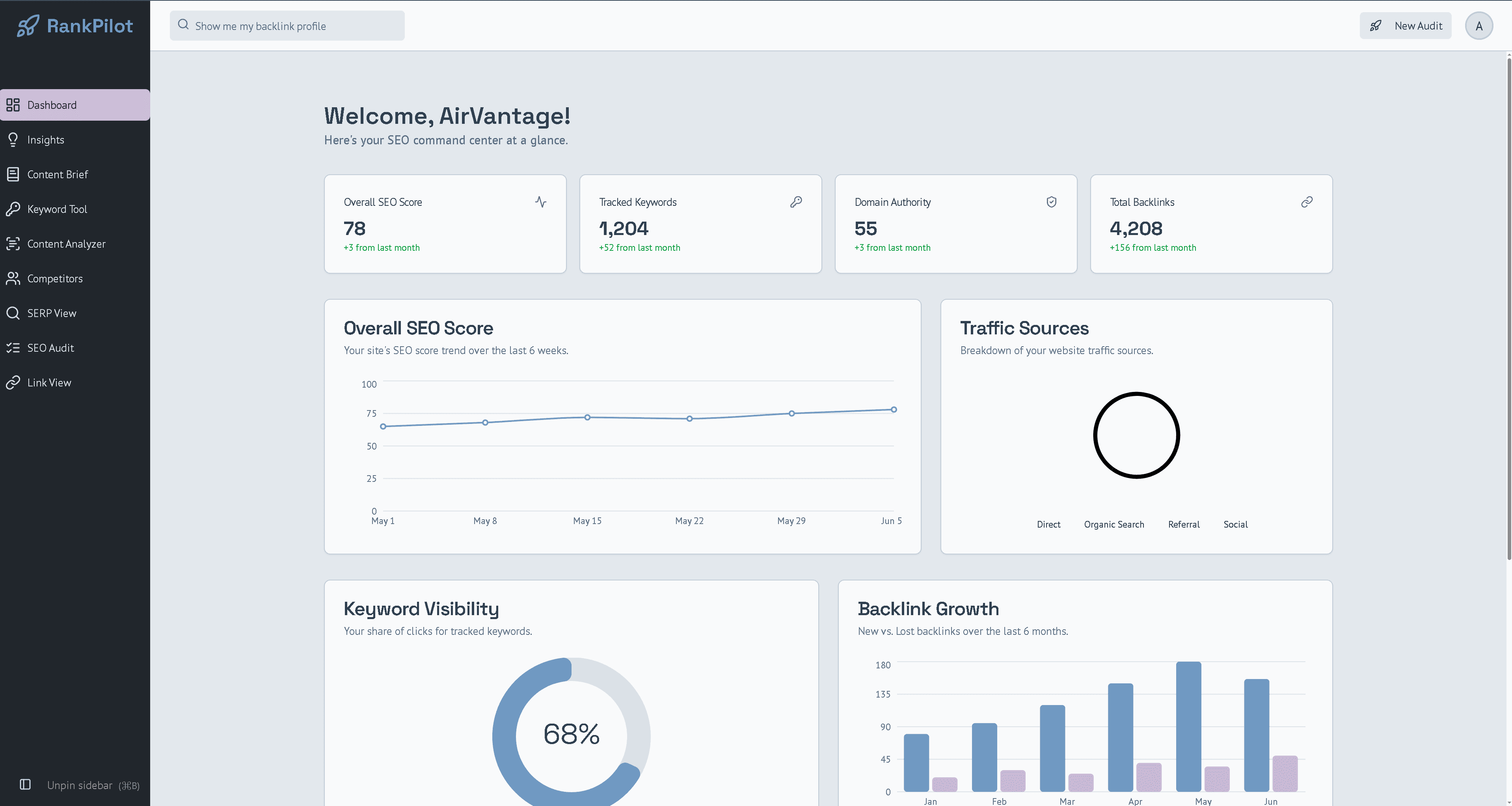Click the 68% Keyword Visibility donut value
The width and height of the screenshot is (1512, 806).
coord(571,734)
